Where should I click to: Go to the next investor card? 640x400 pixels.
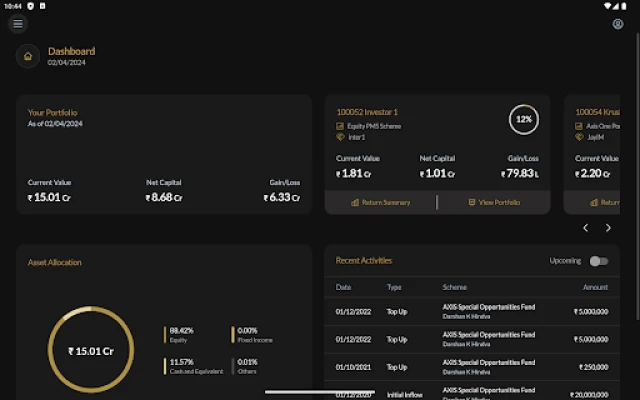pos(609,228)
